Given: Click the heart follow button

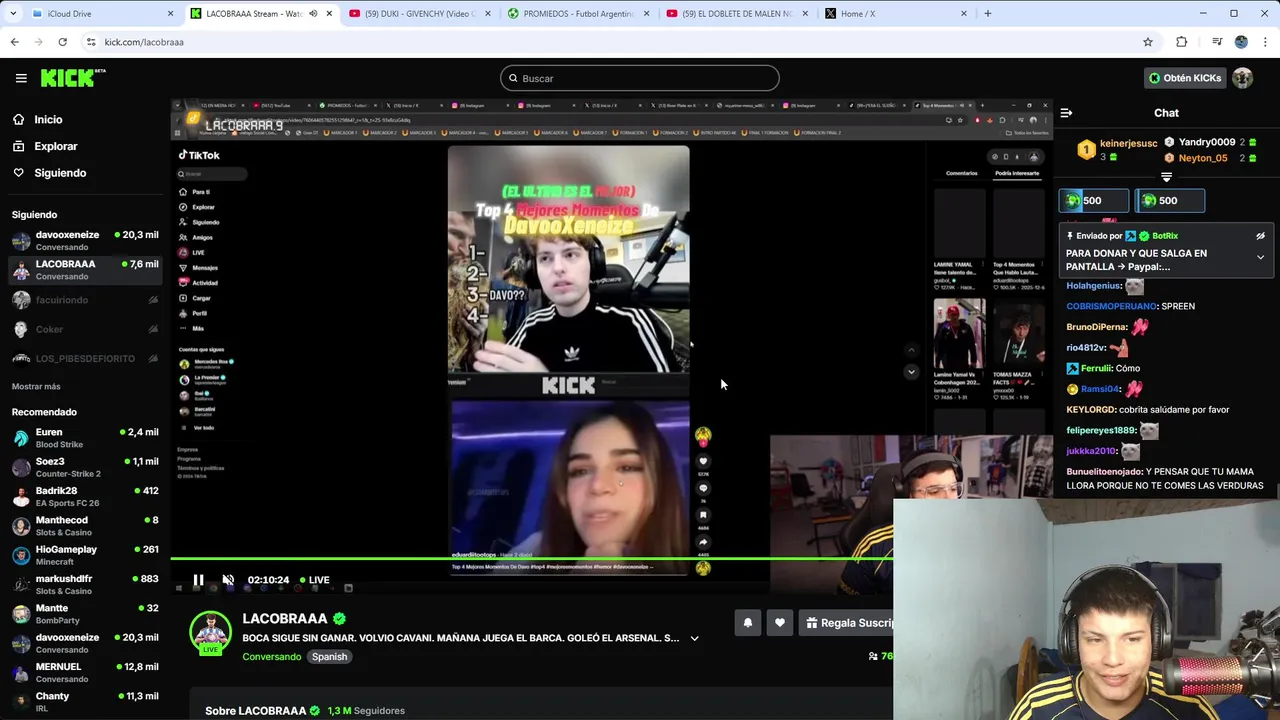Looking at the screenshot, I should click(780, 623).
